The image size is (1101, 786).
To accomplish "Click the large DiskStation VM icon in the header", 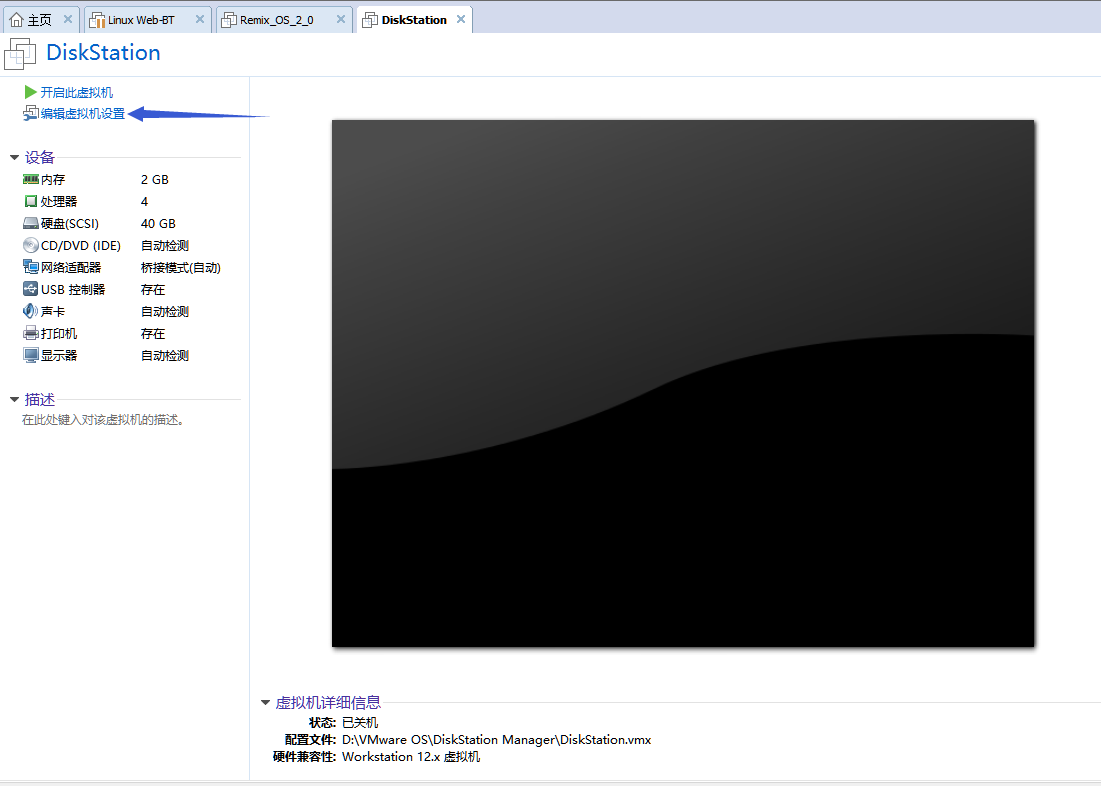I will point(20,54).
